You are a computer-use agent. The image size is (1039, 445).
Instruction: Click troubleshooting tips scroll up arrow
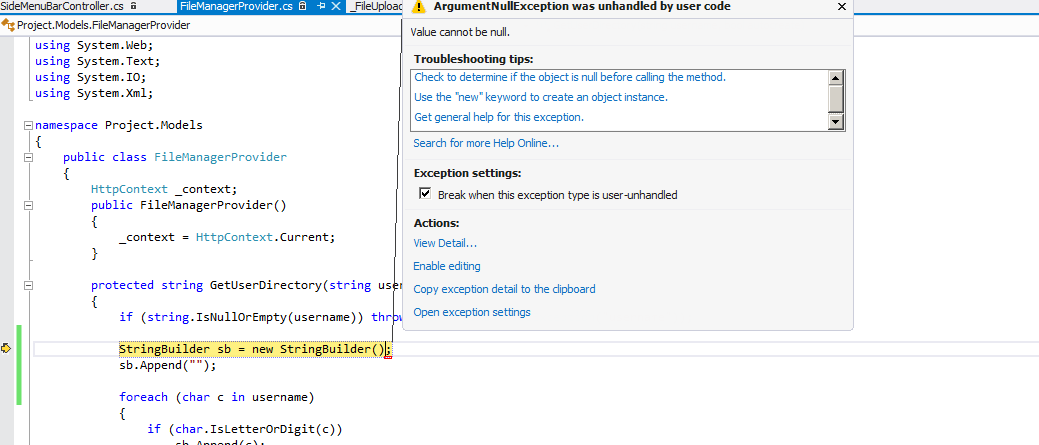(836, 77)
